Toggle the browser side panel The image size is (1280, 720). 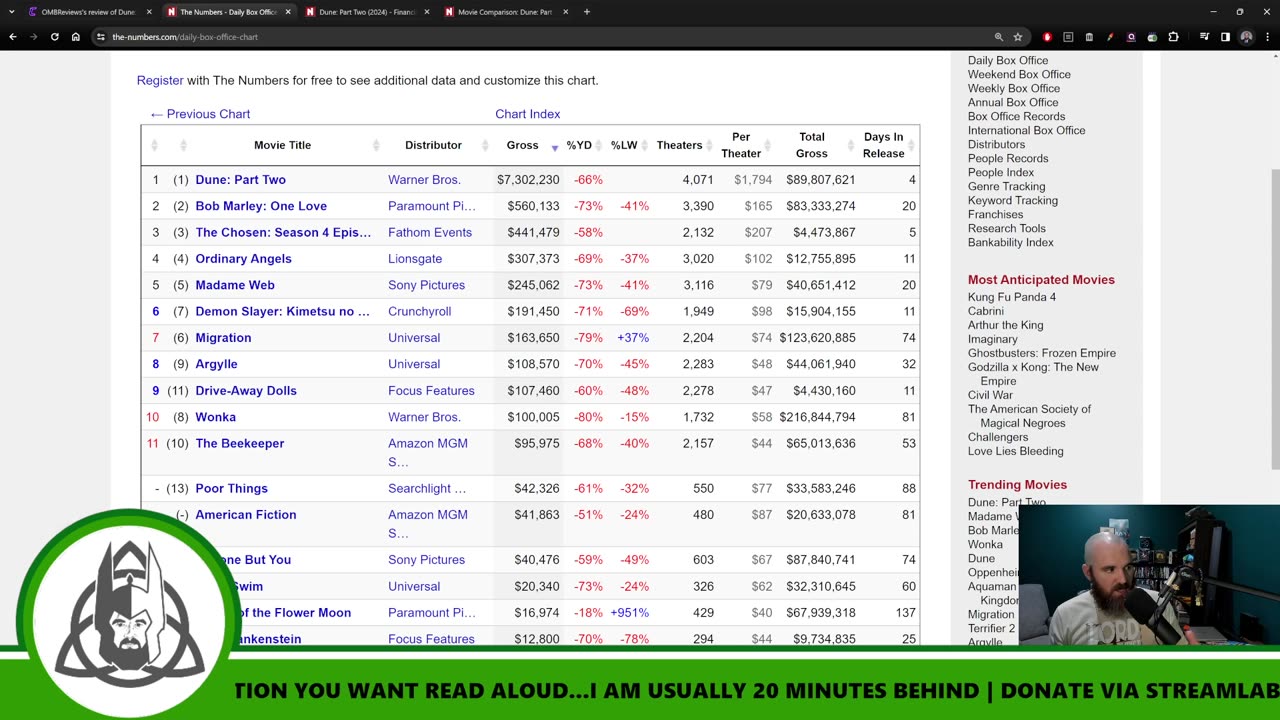1225,37
